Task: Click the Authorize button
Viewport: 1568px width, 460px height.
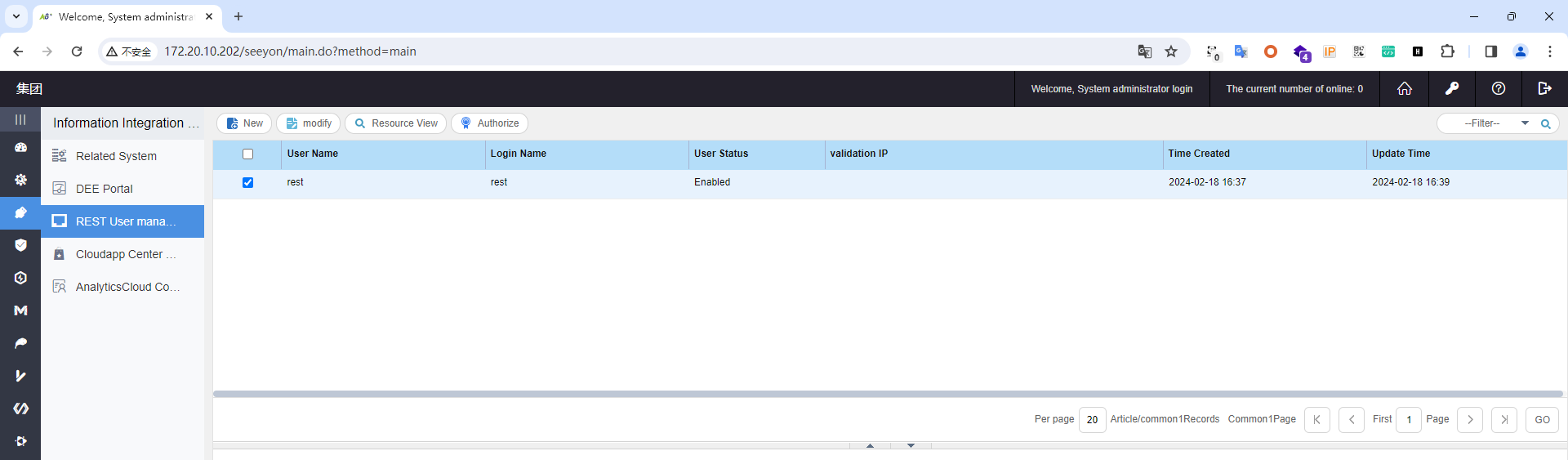Action: (x=489, y=123)
